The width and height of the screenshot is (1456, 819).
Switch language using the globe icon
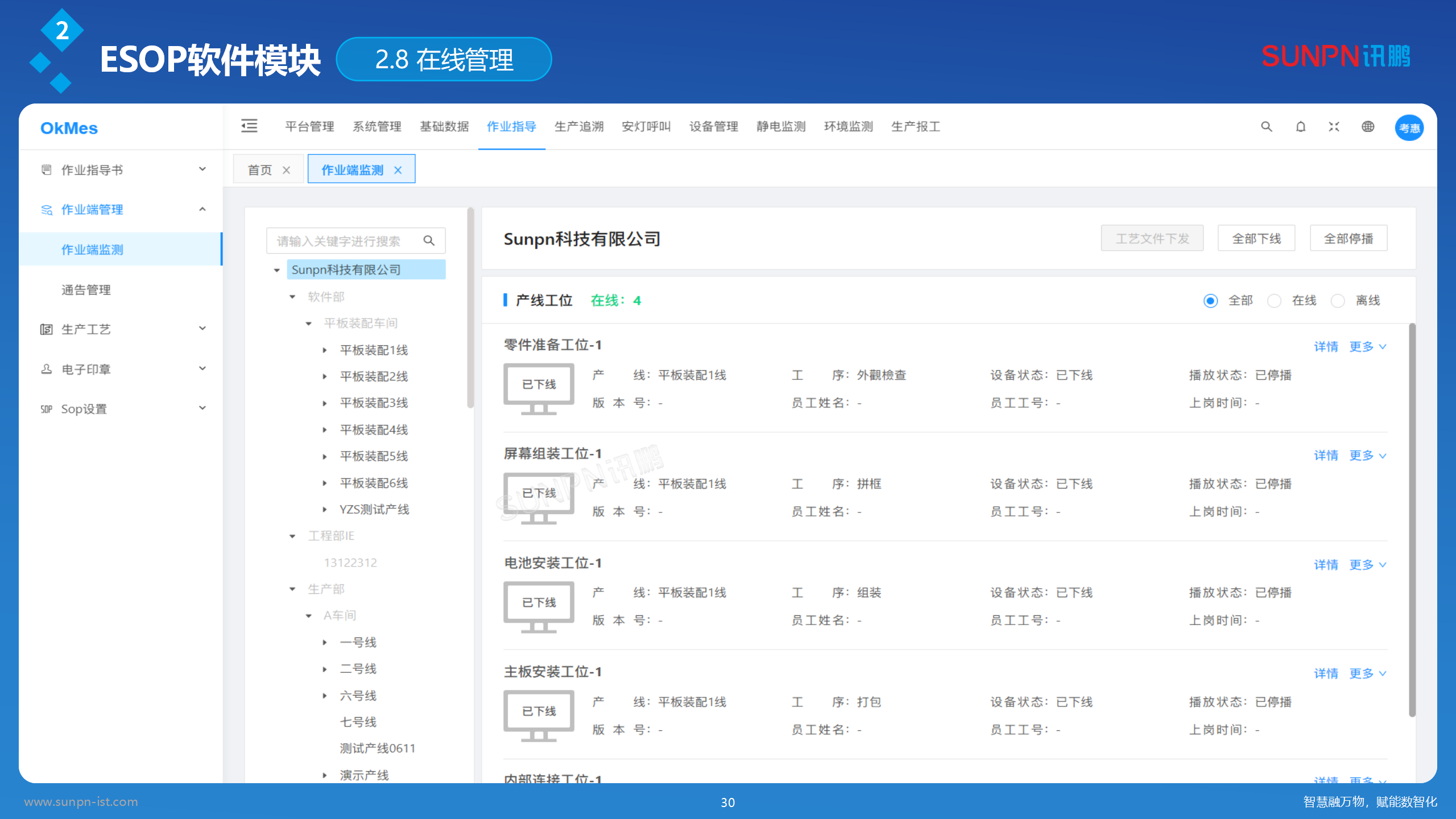[x=1368, y=127]
